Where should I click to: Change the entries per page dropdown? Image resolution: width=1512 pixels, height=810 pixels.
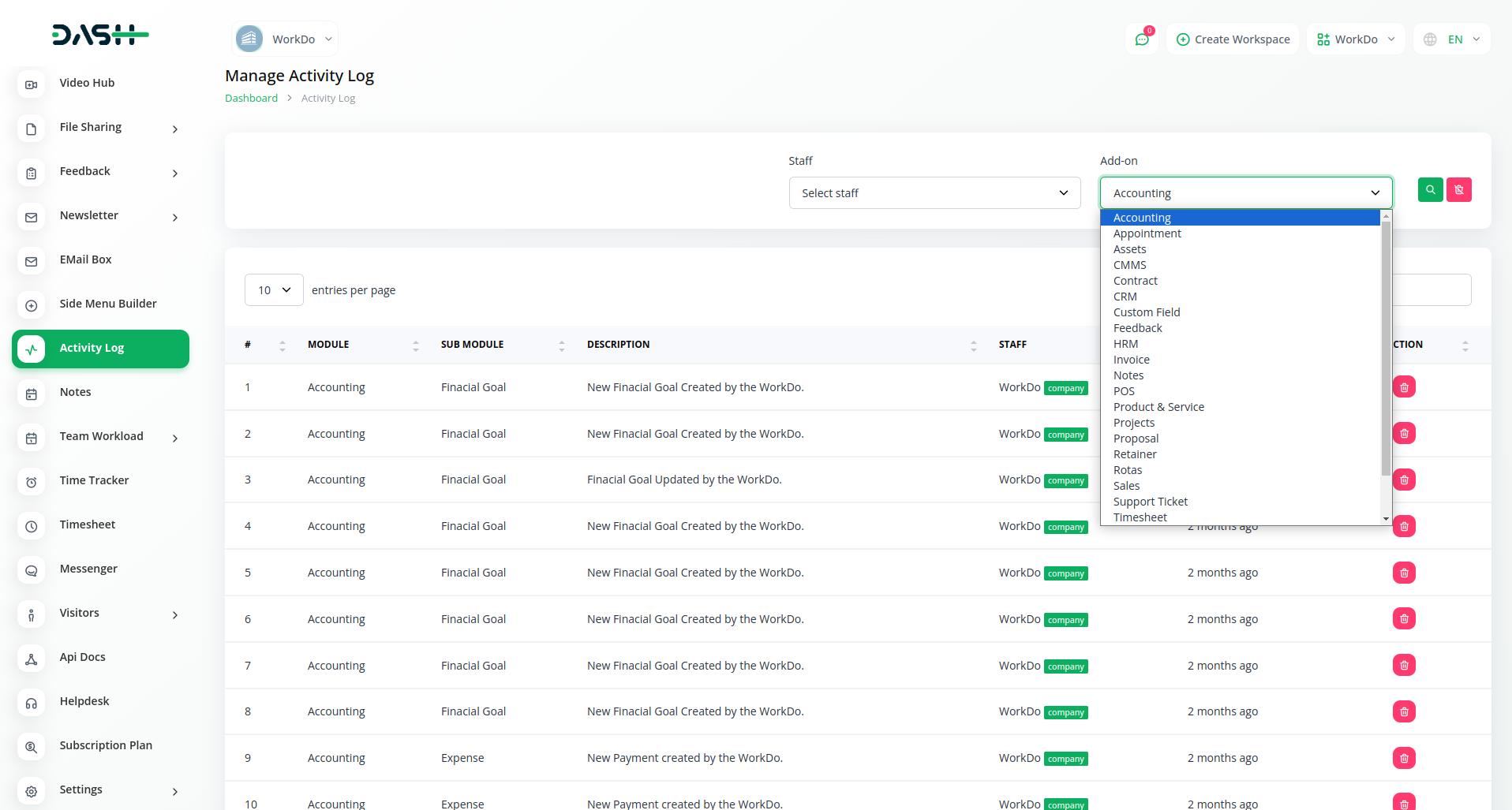(x=274, y=290)
